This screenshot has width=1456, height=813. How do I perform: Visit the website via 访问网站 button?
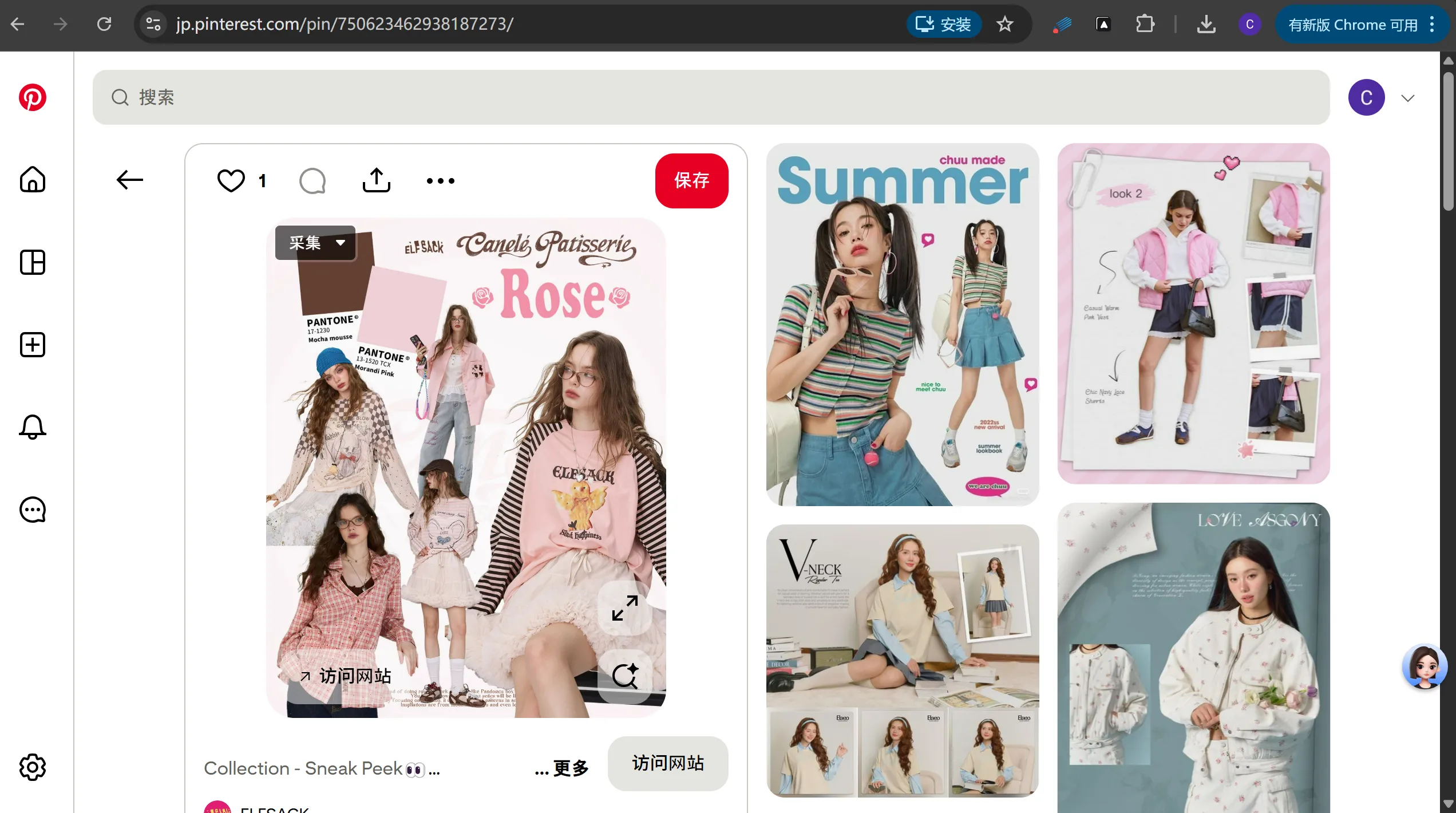click(667, 764)
